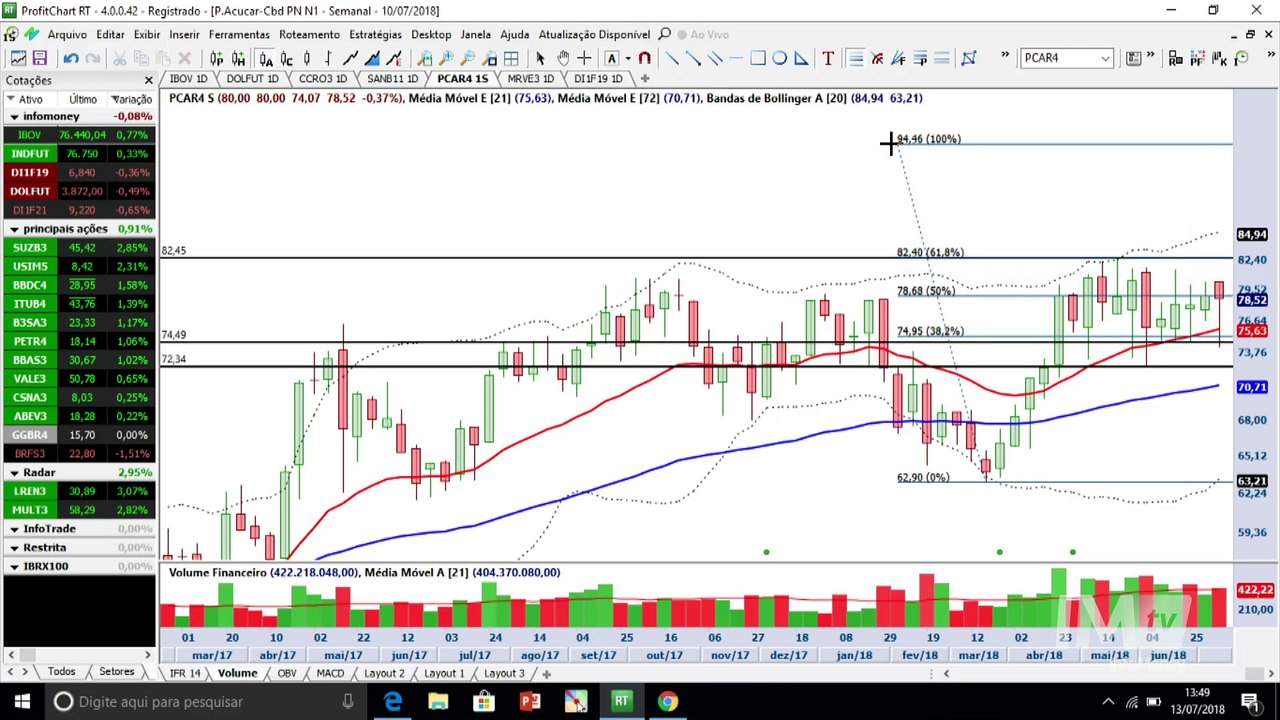Select the Fibonacci arcs tool
This screenshot has height=720, width=1280.
tap(877, 58)
